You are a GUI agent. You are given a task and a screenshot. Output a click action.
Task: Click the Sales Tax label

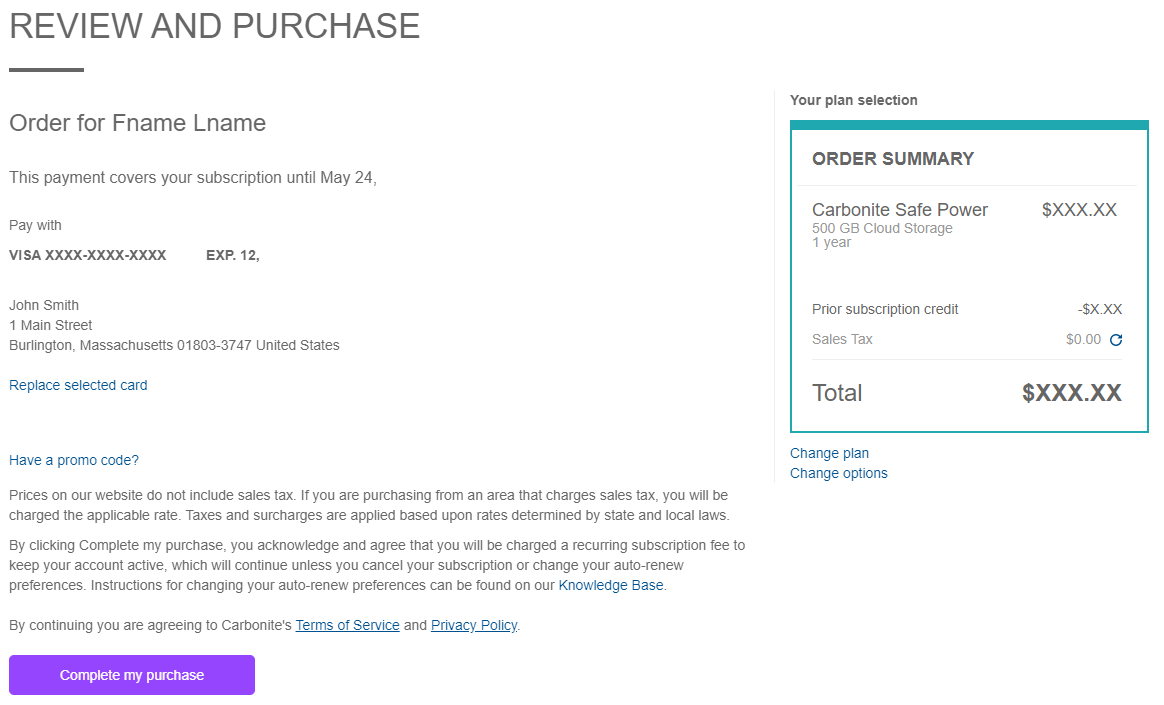coord(842,340)
